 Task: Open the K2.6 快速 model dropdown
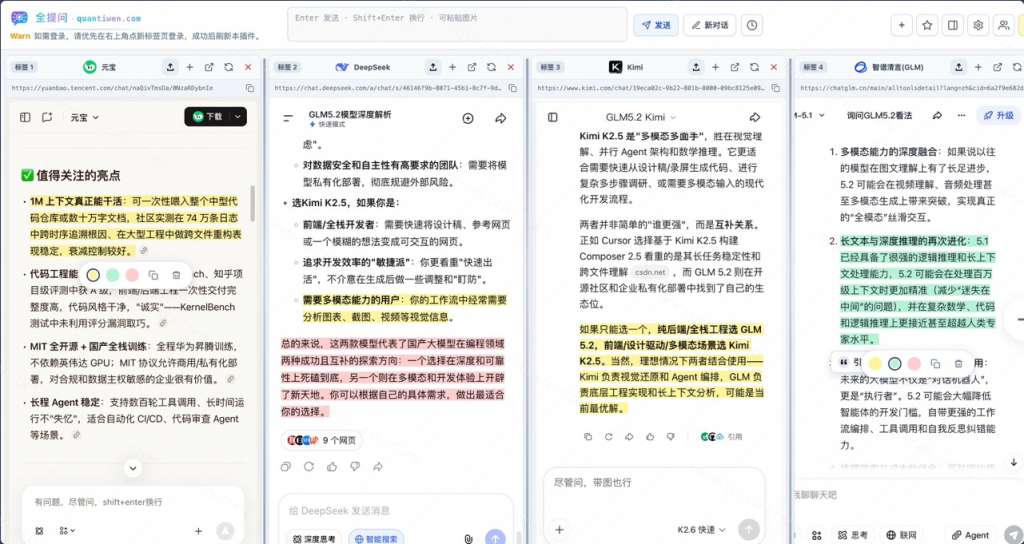(x=702, y=530)
